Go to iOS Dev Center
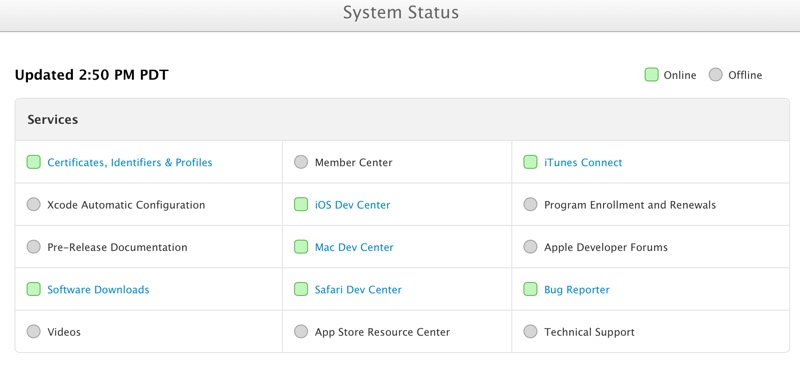 [x=353, y=205]
